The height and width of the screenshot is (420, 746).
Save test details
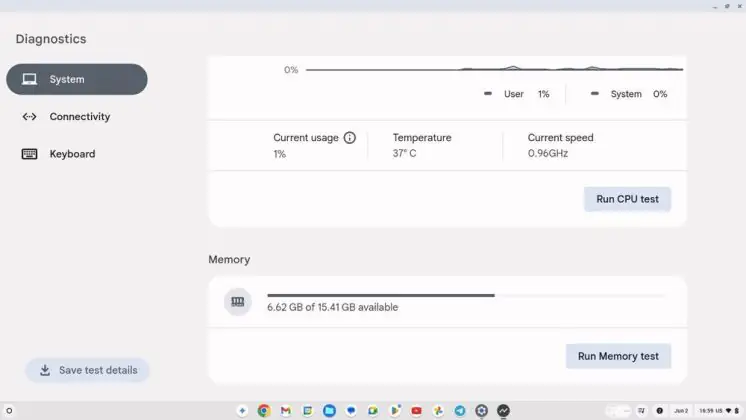coord(88,370)
